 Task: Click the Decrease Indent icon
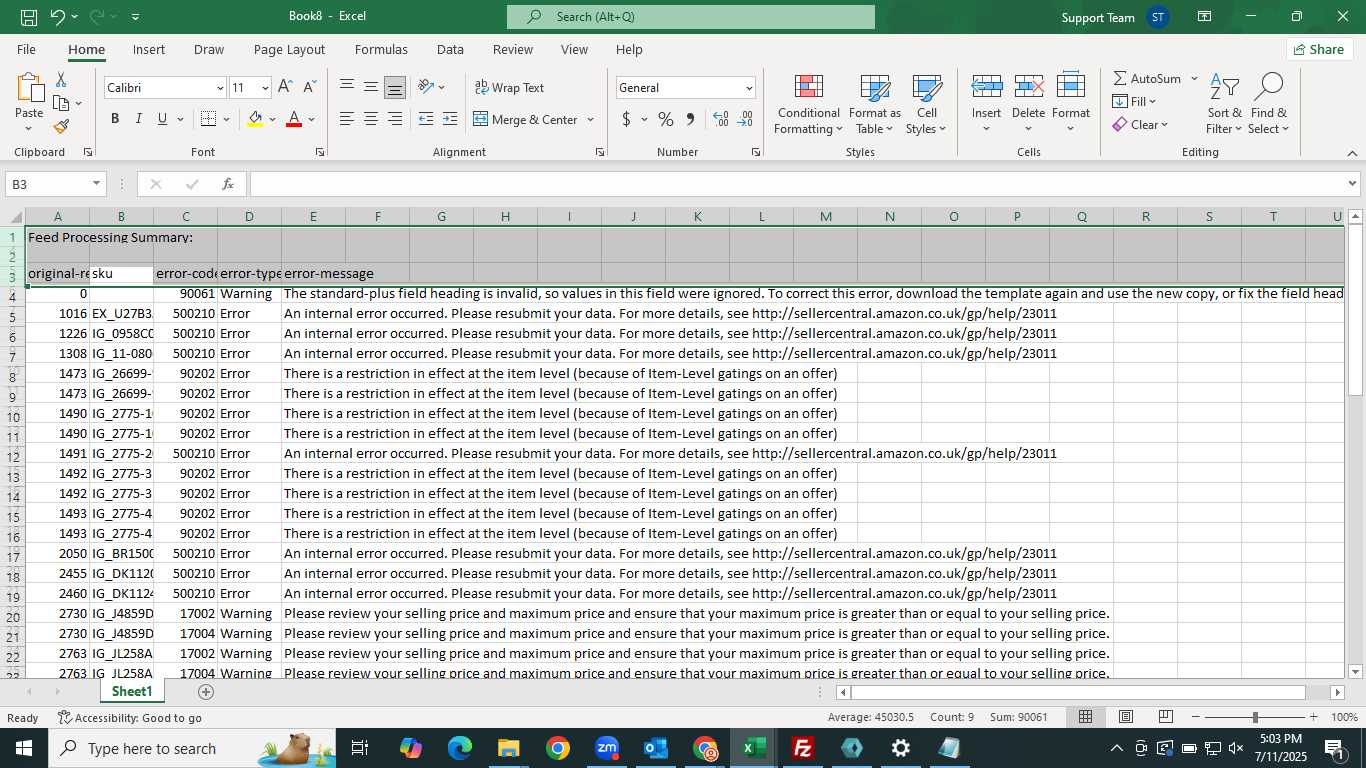[x=426, y=119]
